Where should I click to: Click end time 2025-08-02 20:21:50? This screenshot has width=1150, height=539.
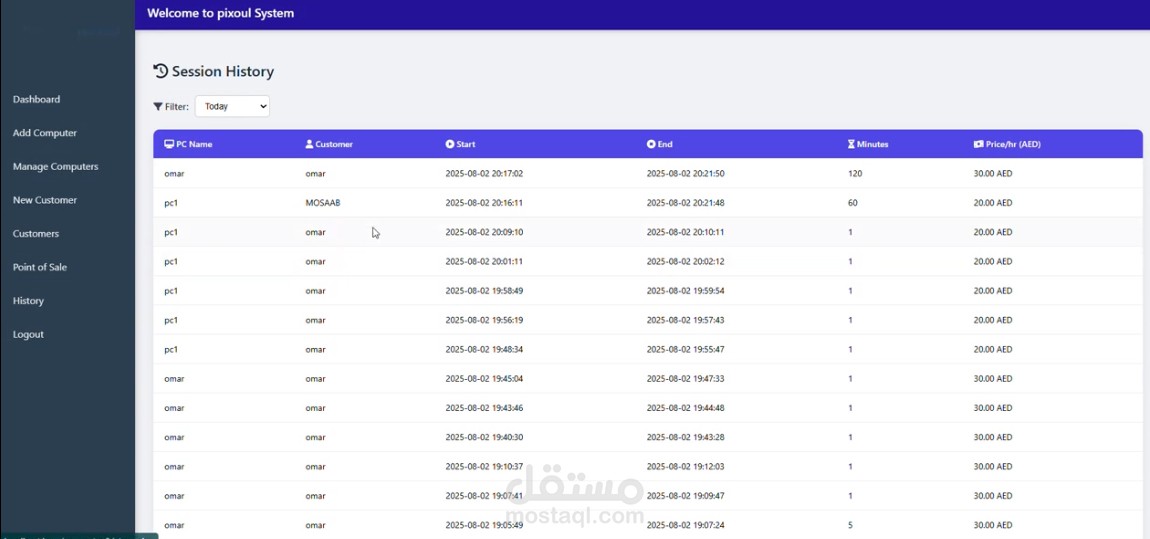[x=686, y=174]
